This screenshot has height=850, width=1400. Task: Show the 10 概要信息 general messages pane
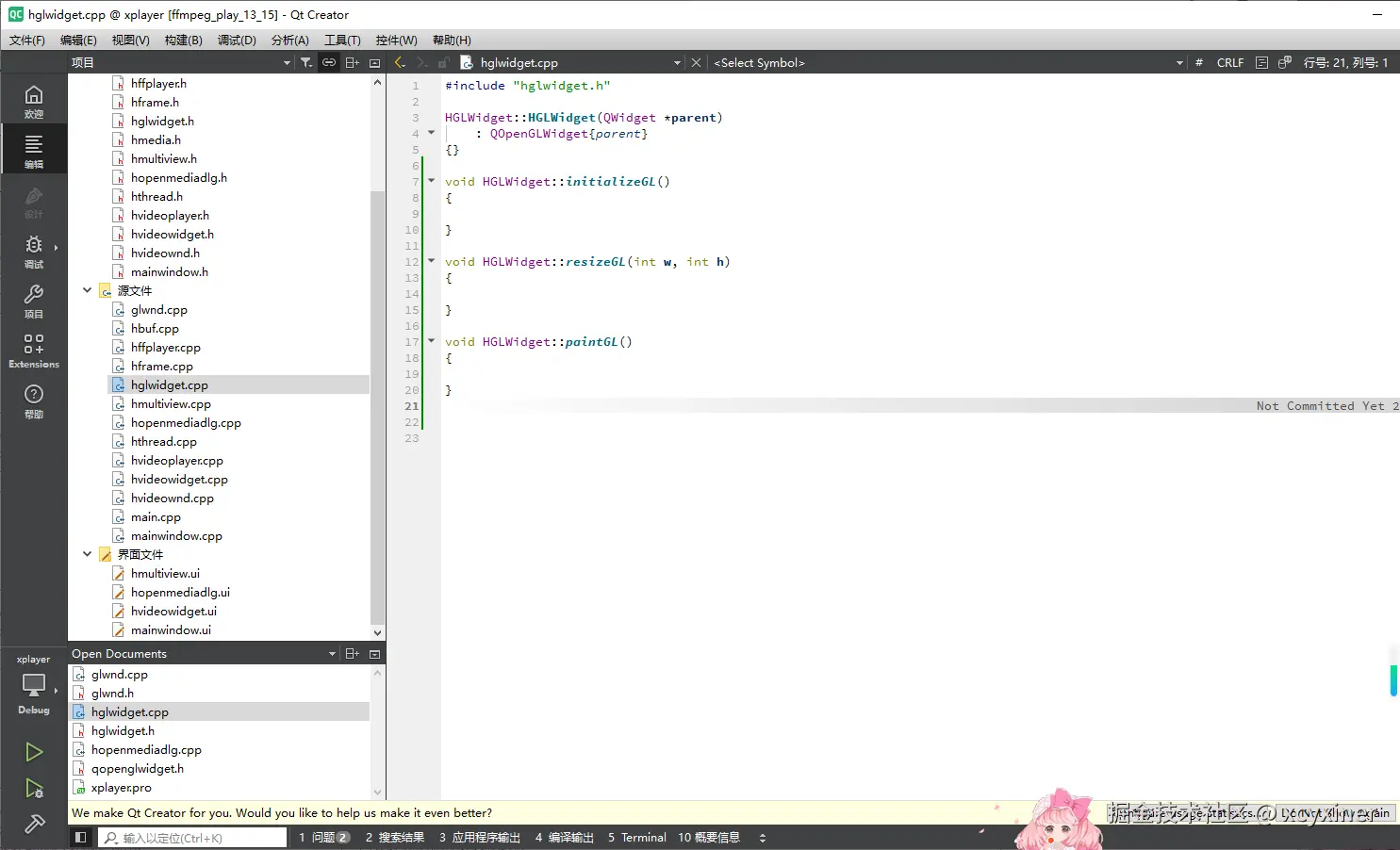[709, 837]
